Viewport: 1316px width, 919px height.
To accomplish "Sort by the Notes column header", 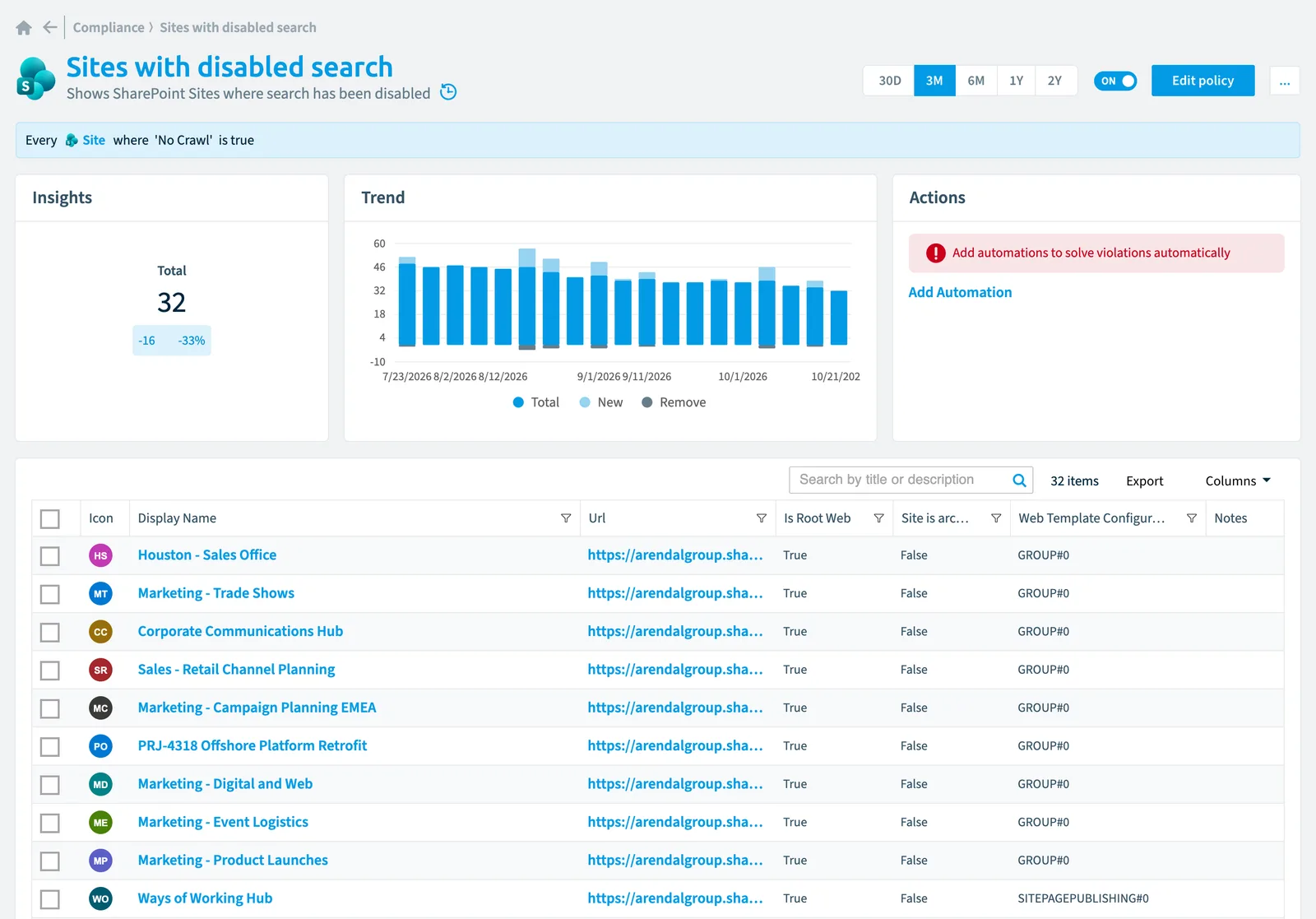I will coord(1230,518).
